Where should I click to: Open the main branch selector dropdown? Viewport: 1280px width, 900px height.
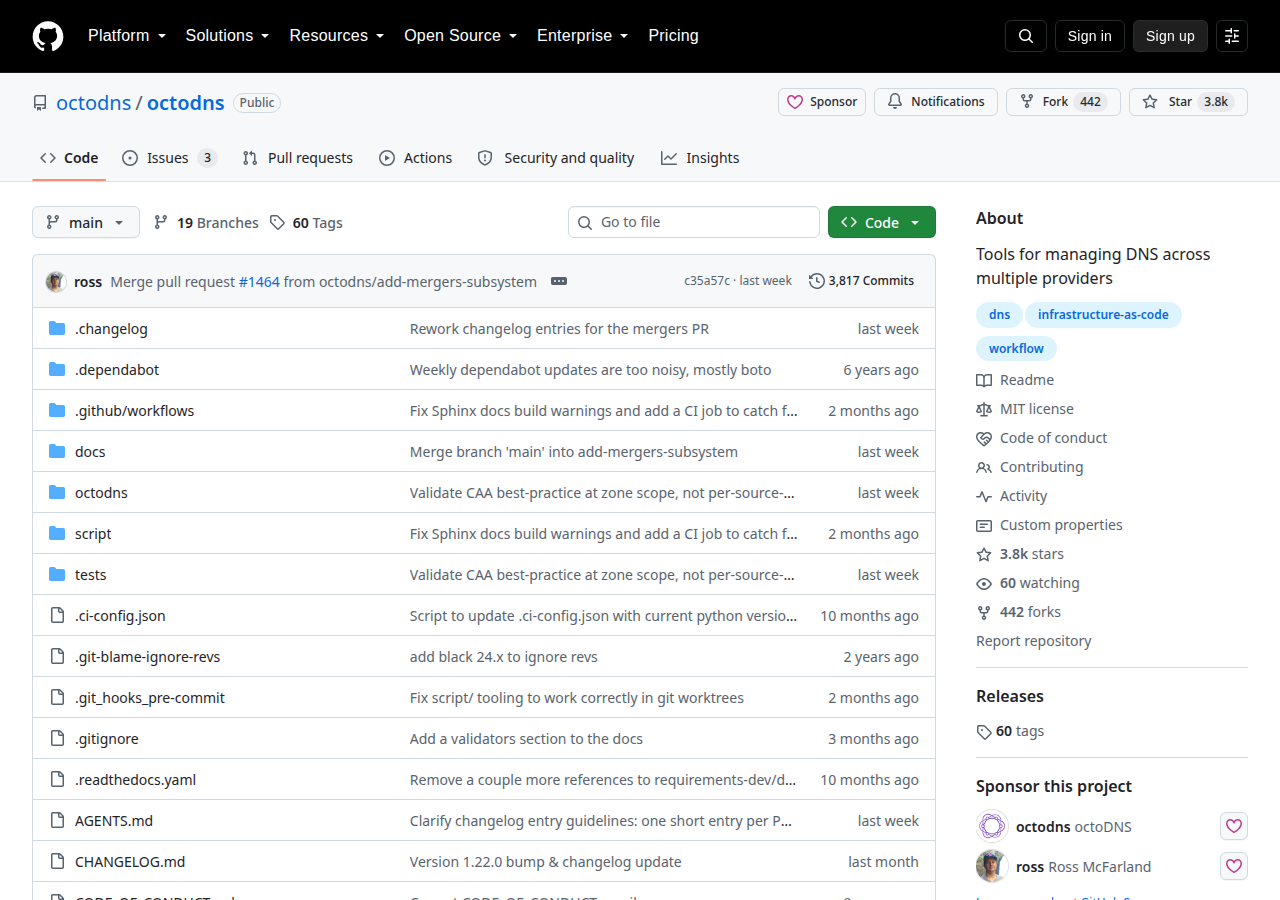(86, 222)
